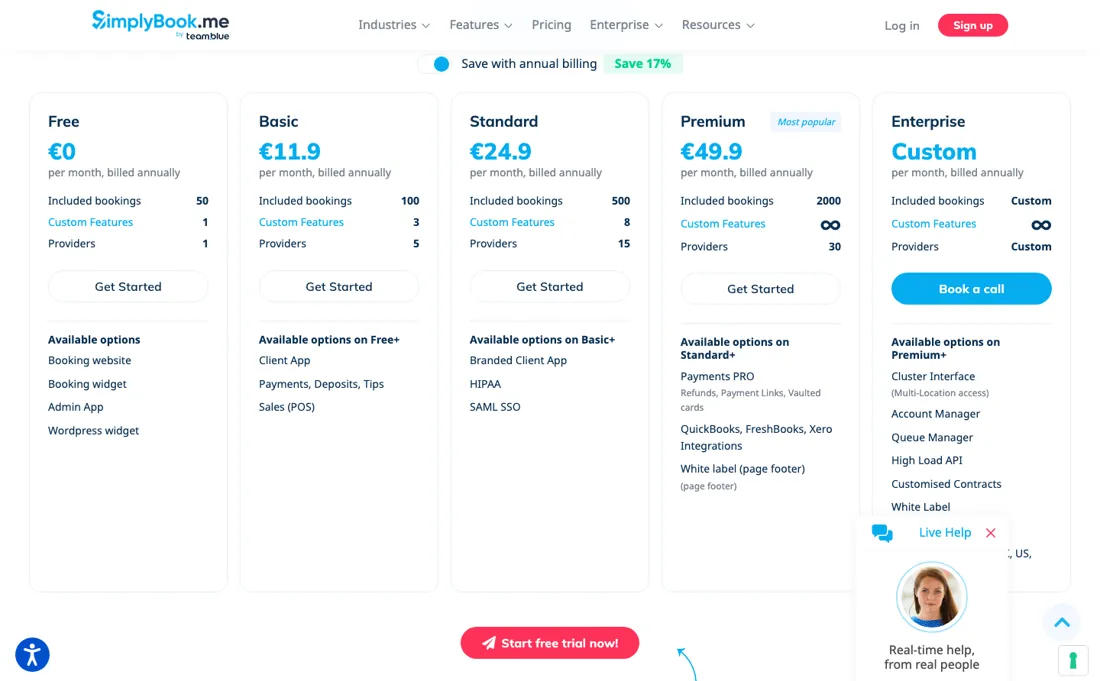Click the €24.9 Standard price
Screen dimensions: 1100x681
tap(500, 151)
